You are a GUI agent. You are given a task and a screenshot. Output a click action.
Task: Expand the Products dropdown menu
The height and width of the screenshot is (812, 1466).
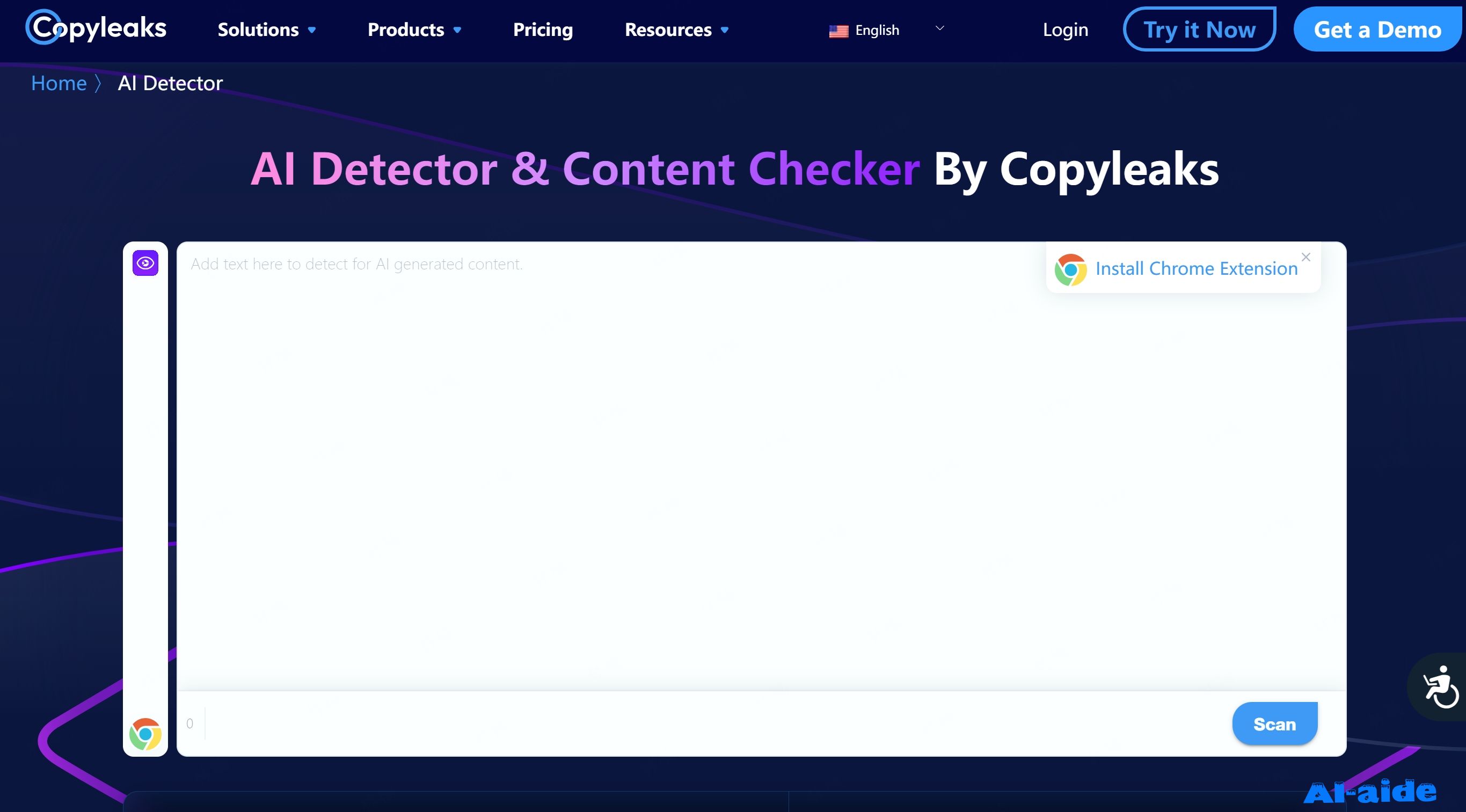[x=414, y=30]
